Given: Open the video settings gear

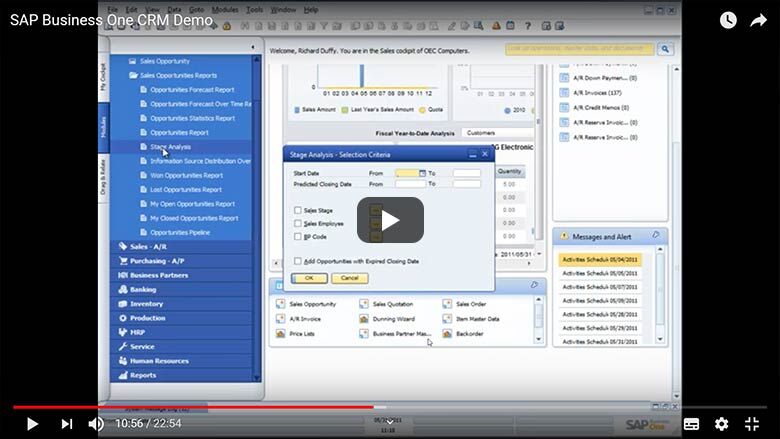Looking at the screenshot, I should click(721, 424).
